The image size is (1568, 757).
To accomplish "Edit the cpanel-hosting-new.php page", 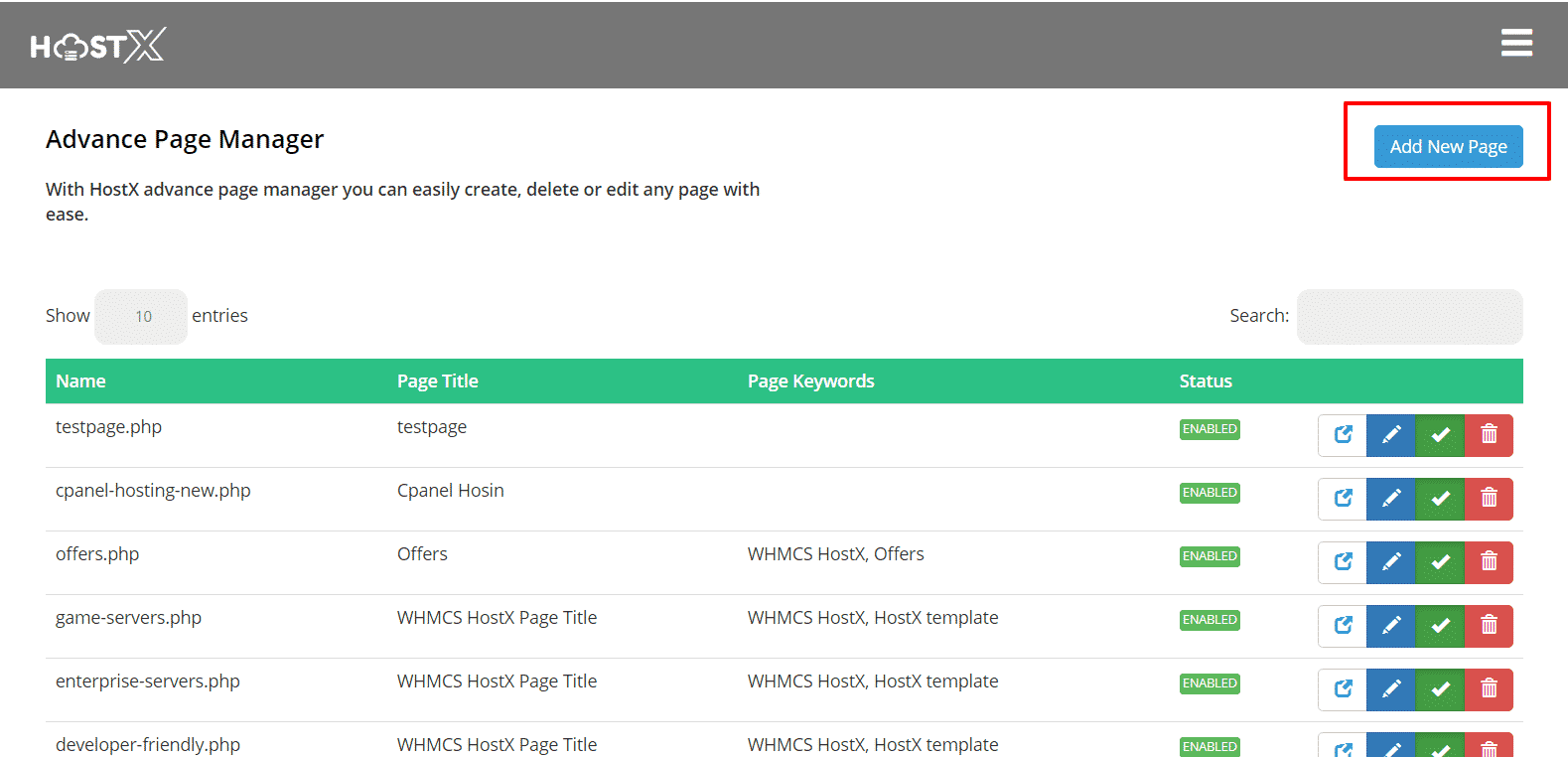I will pyautogui.click(x=1391, y=499).
